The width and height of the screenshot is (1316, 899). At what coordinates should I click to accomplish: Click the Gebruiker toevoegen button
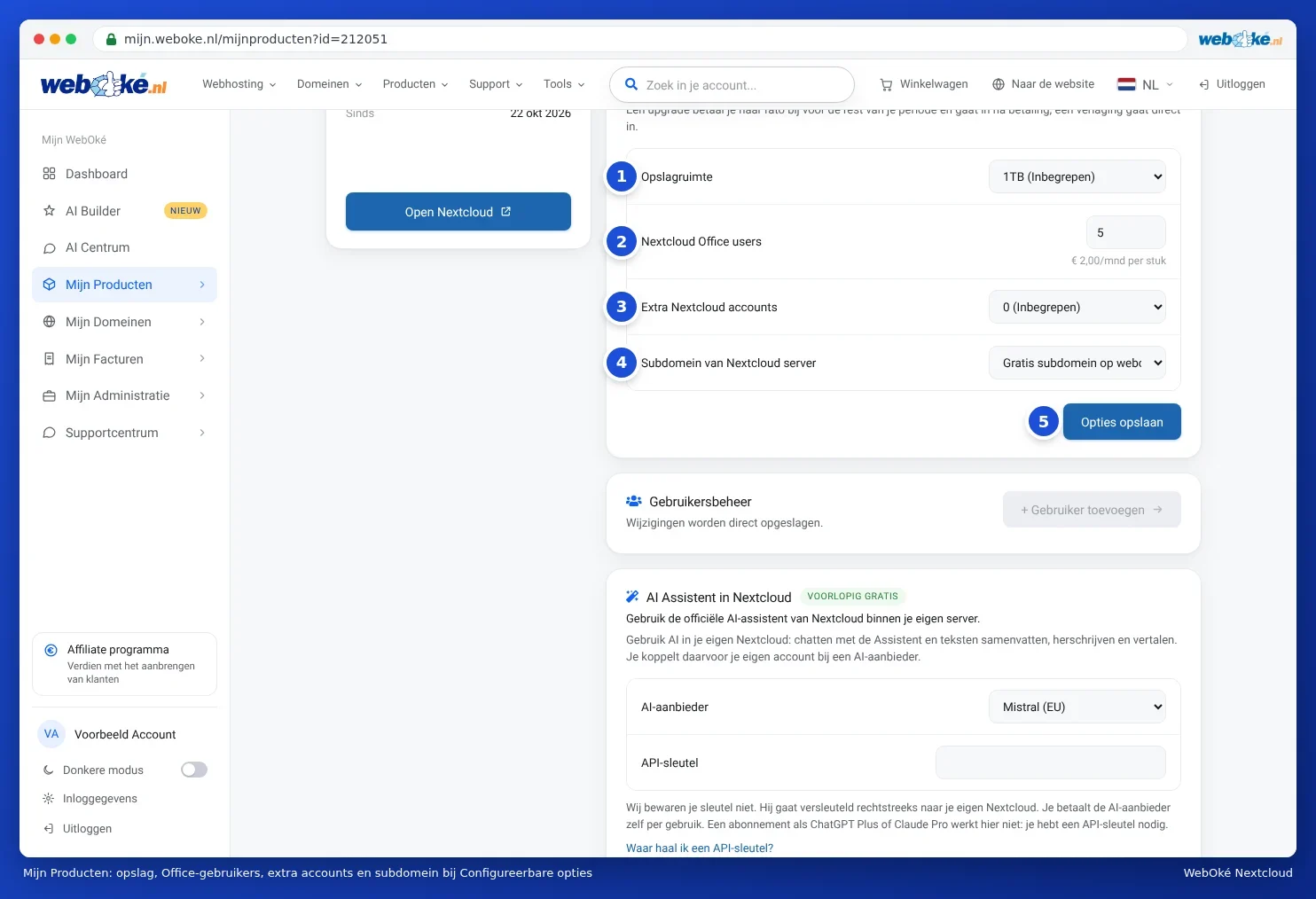point(1092,510)
